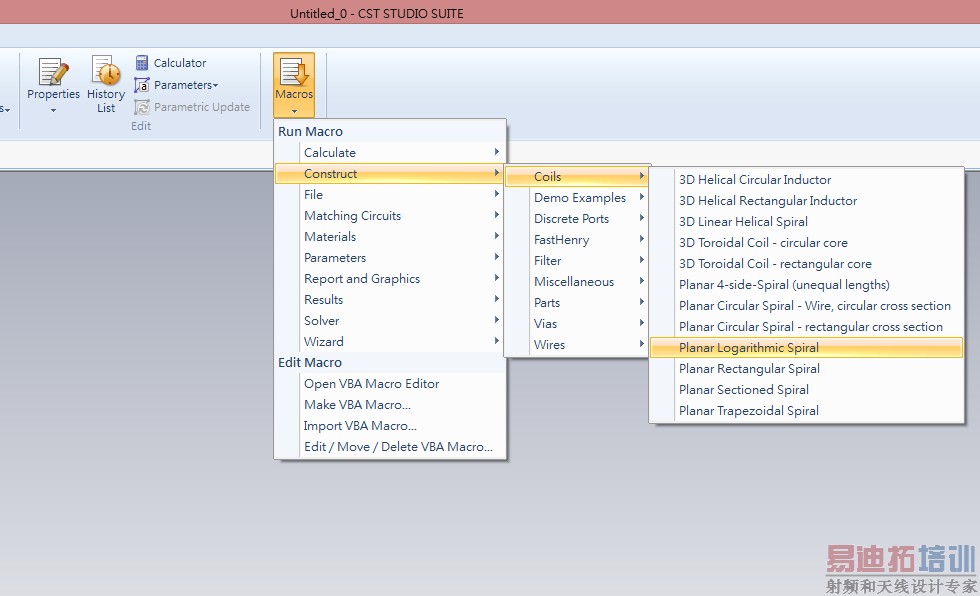Run Planar Circular Spiral rectangular cross section
This screenshot has height=596, width=980.
(806, 327)
